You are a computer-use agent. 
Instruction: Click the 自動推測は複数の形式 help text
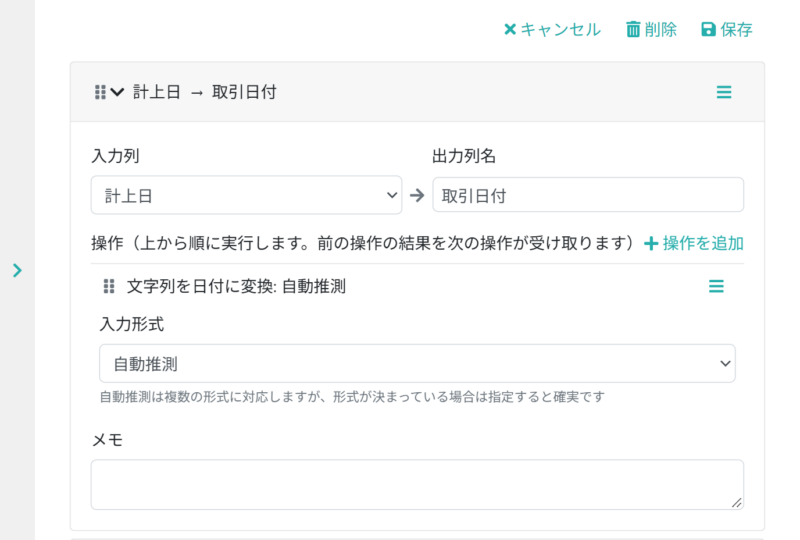click(352, 397)
